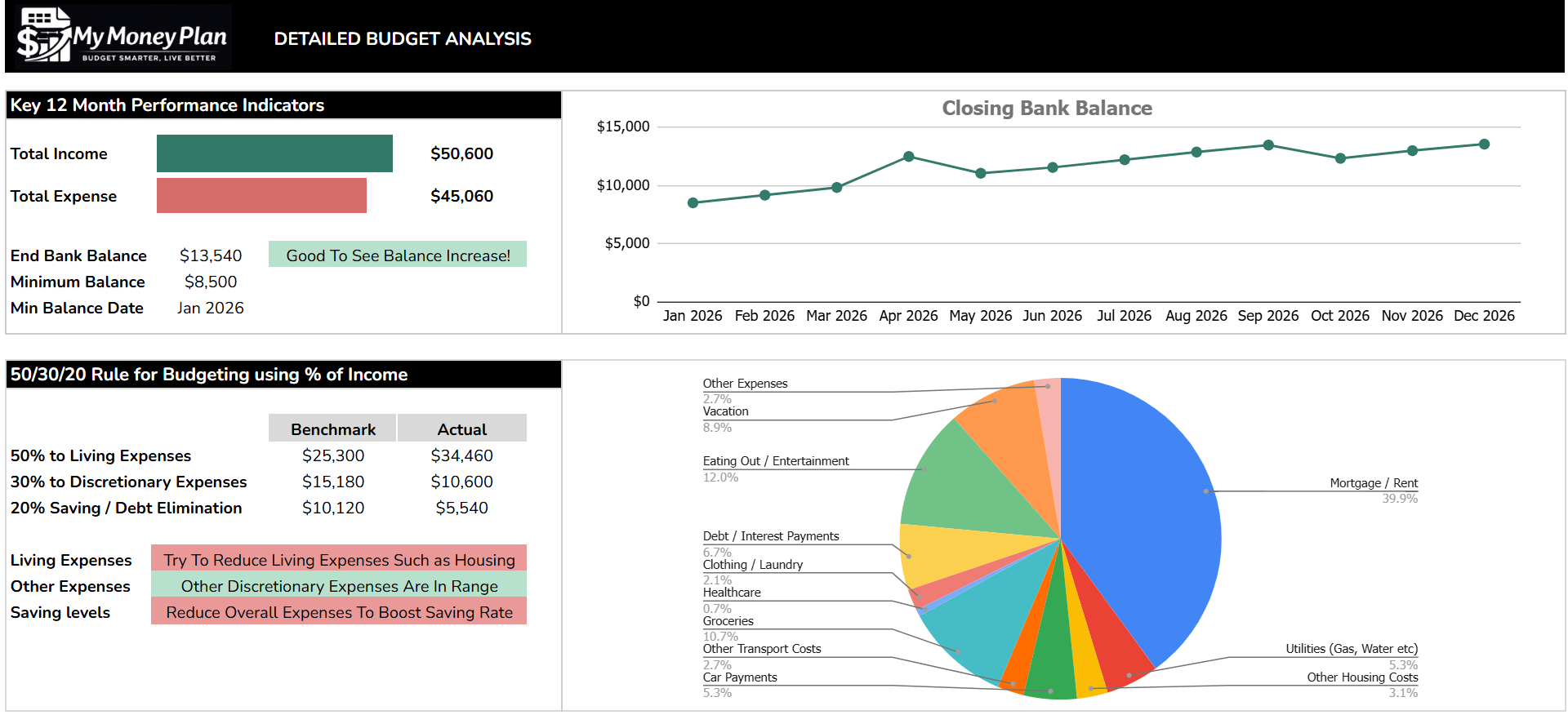Click the "Clothing / Laundry" pie label
1568x715 pixels.
click(753, 565)
